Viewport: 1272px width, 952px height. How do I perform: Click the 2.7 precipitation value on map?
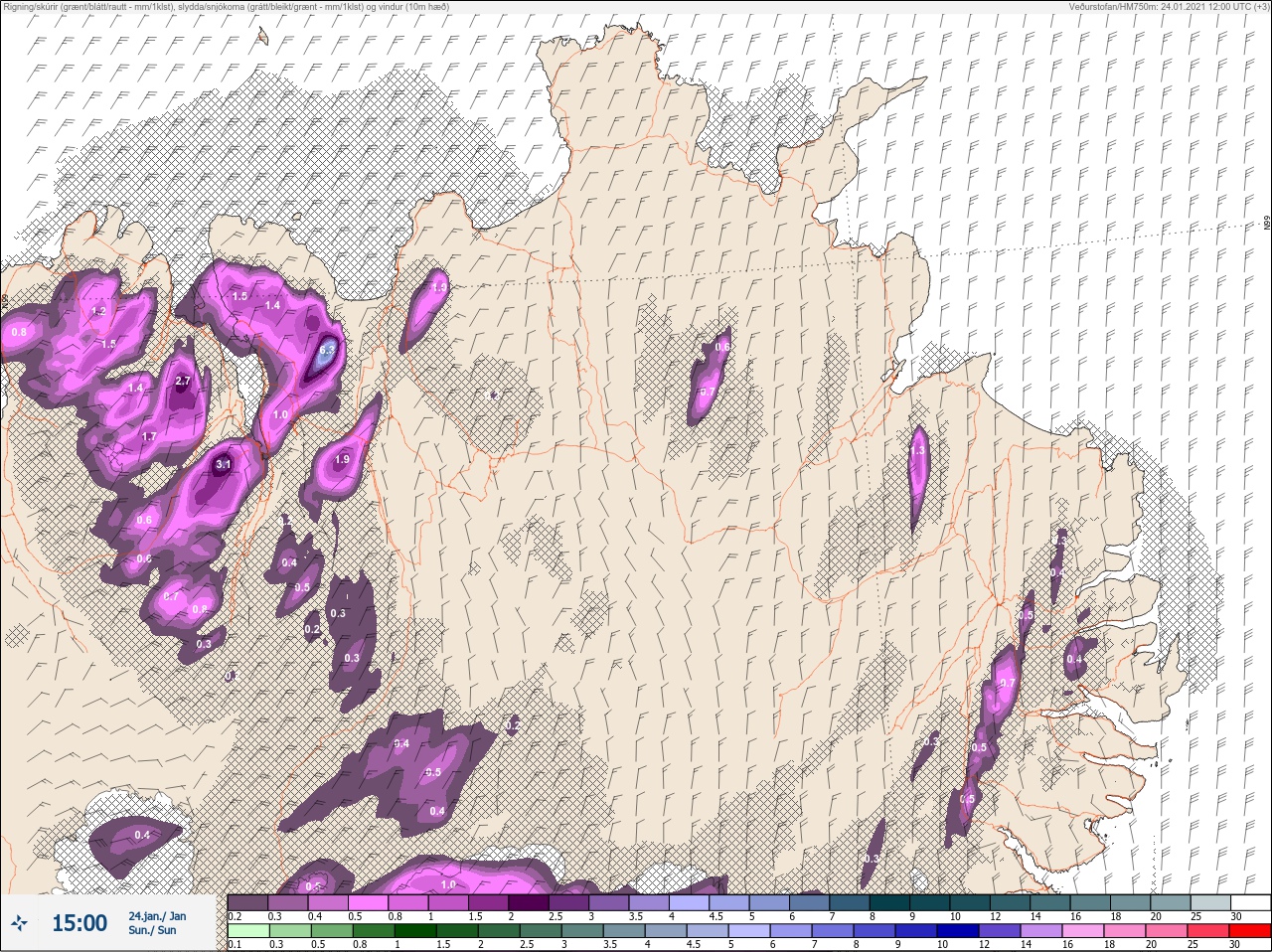point(182,381)
